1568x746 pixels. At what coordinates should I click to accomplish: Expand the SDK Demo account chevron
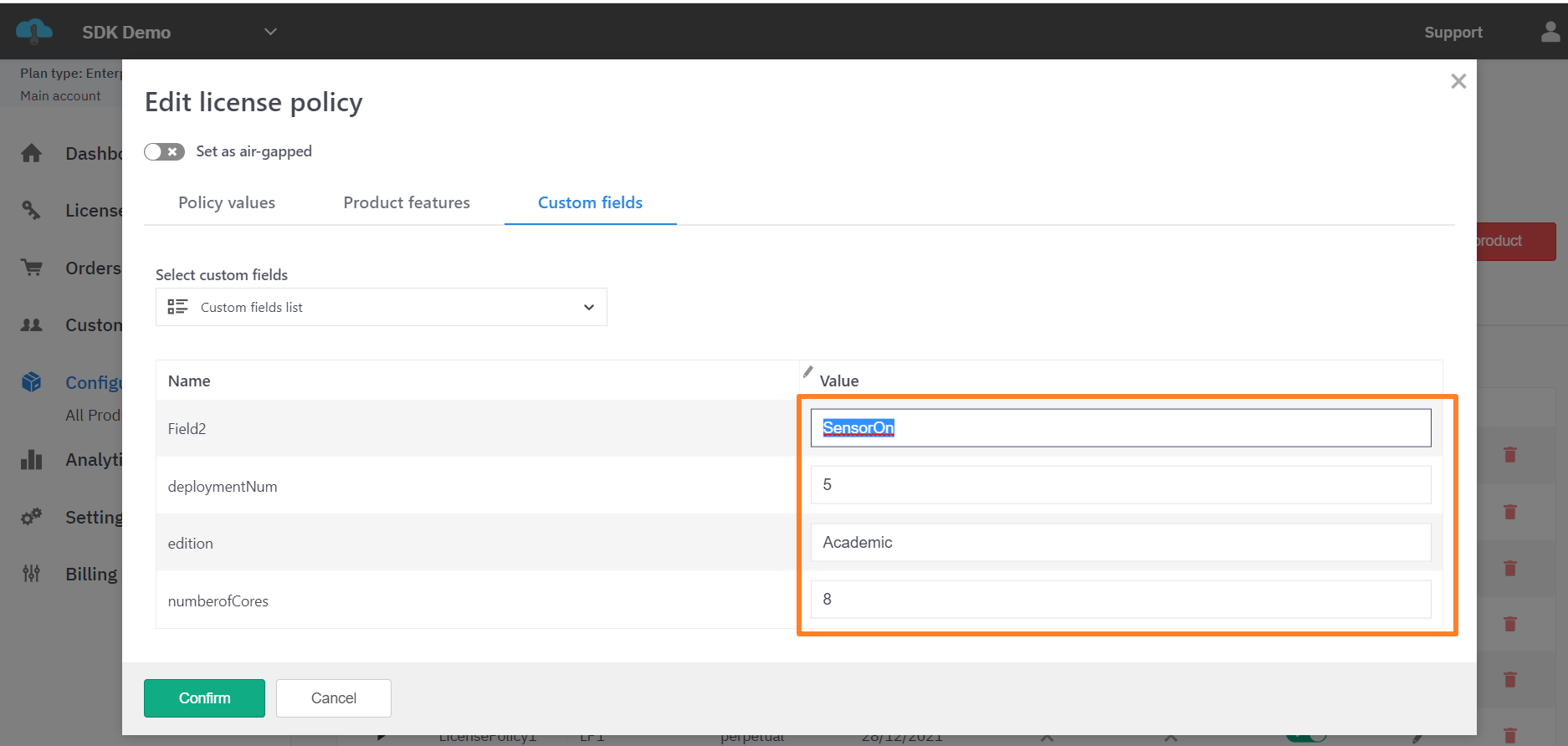[270, 32]
